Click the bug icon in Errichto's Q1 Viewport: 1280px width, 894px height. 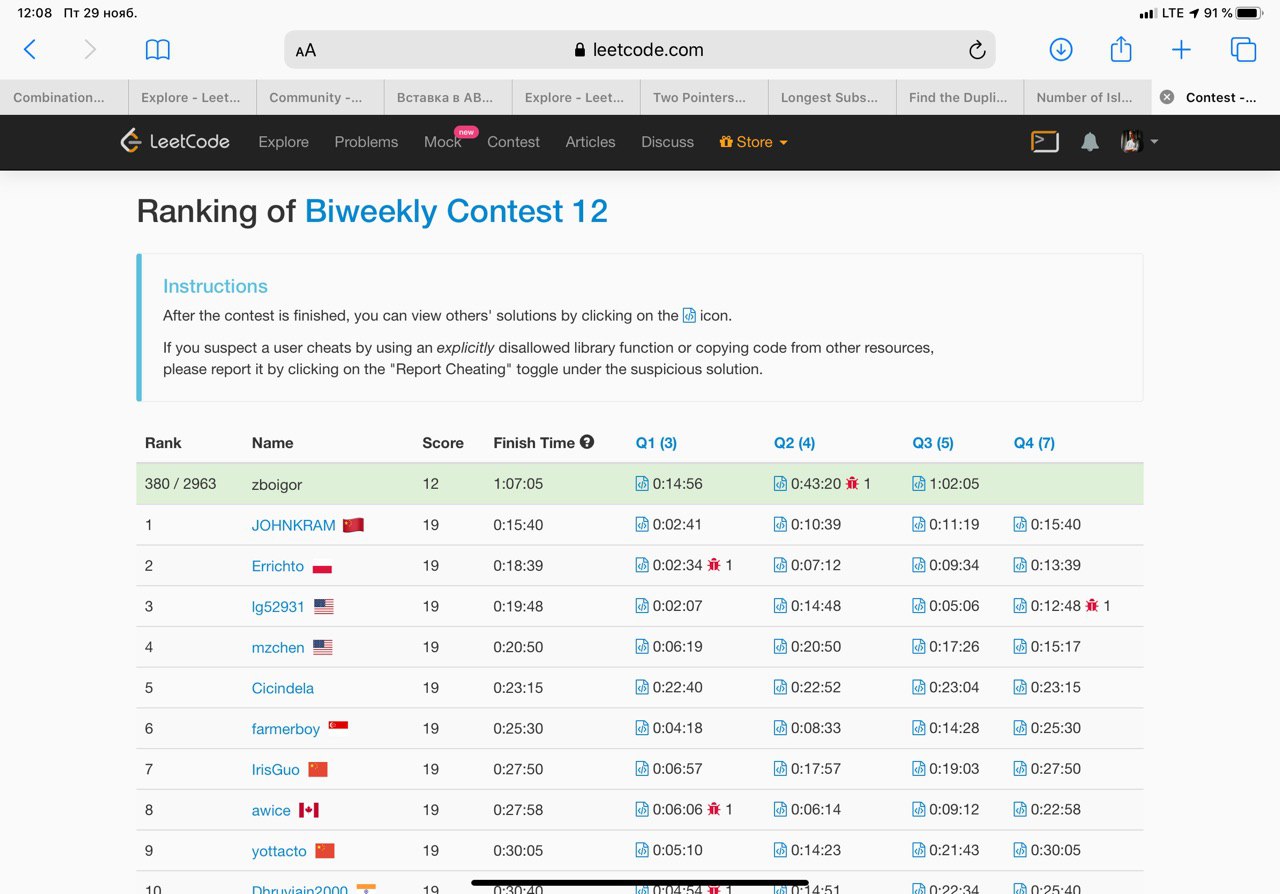pos(714,565)
